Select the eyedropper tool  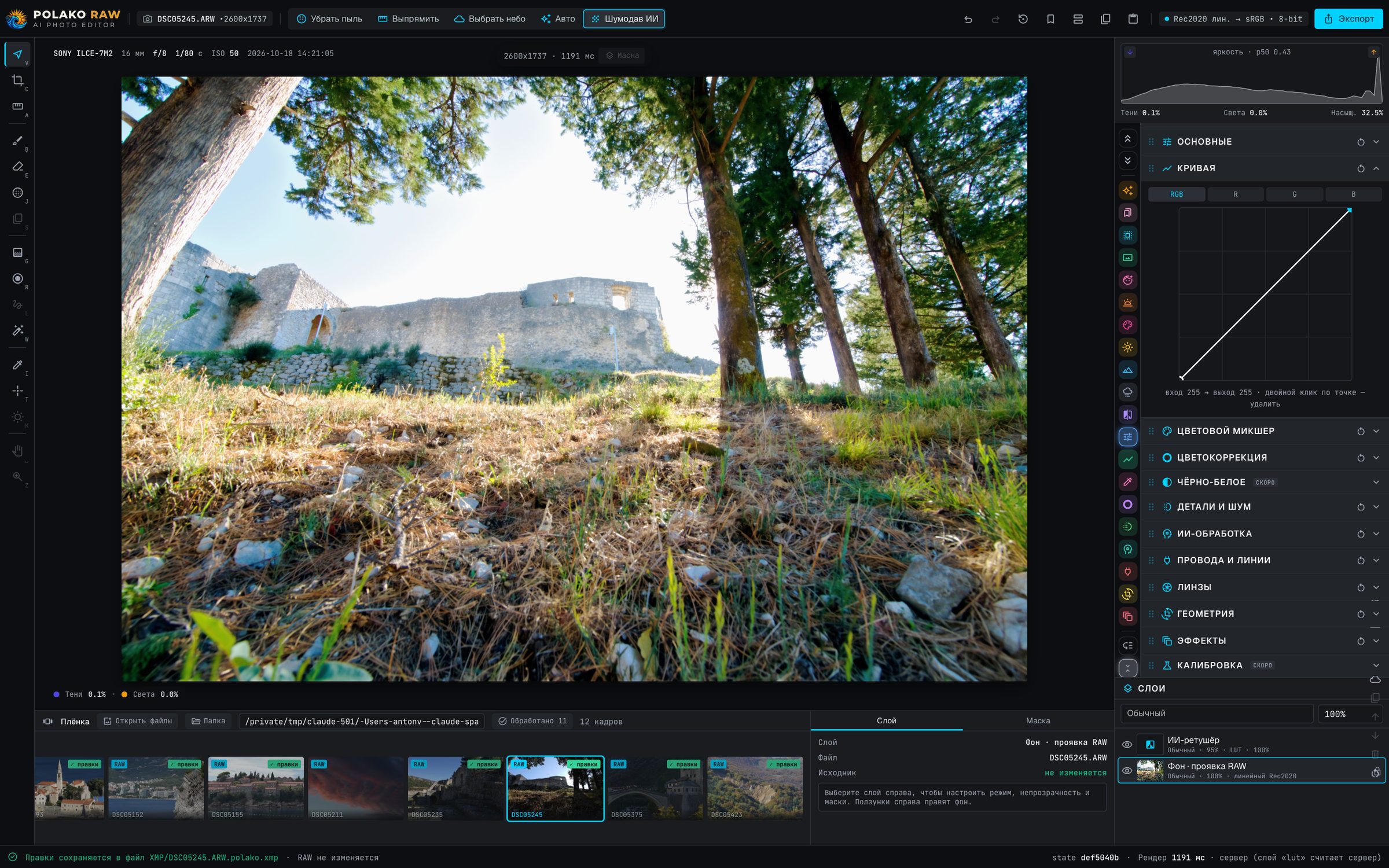click(x=18, y=365)
